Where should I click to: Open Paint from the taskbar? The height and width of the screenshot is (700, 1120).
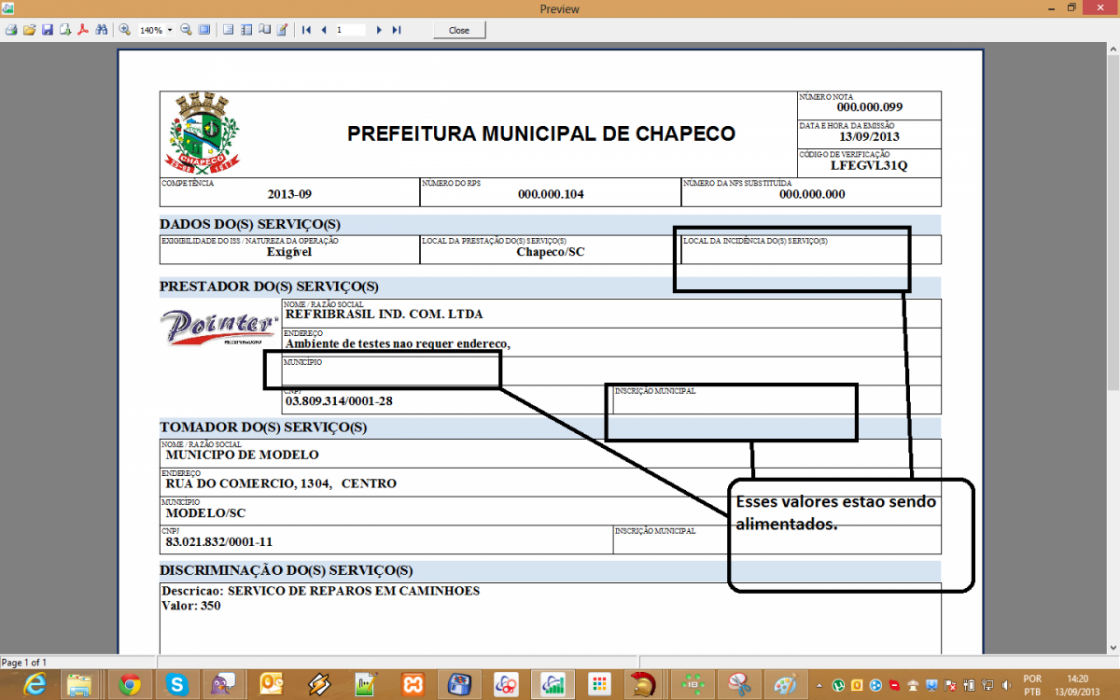(786, 684)
